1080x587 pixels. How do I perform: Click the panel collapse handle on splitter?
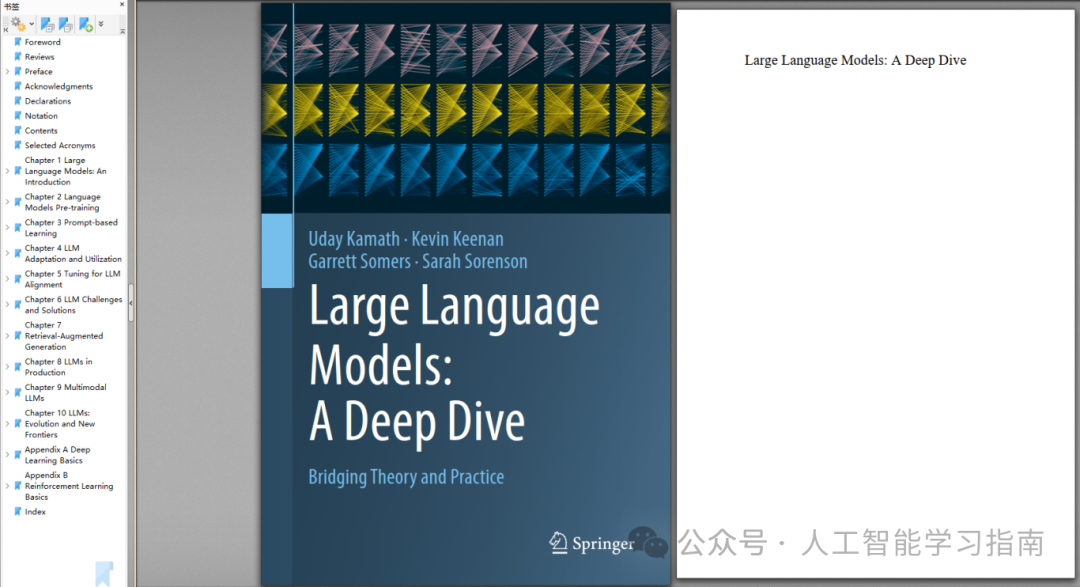(x=131, y=302)
